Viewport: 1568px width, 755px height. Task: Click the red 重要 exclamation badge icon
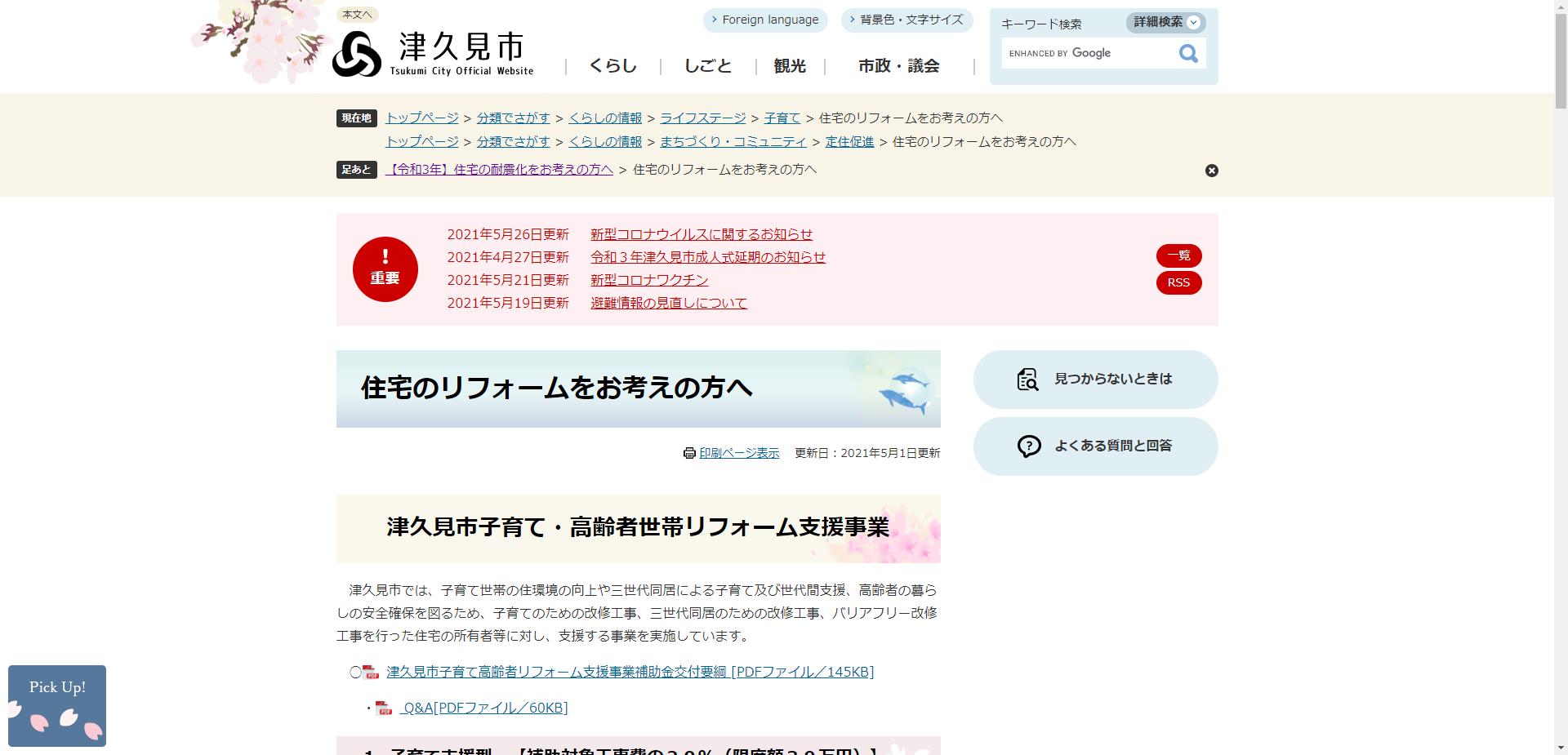tap(385, 269)
